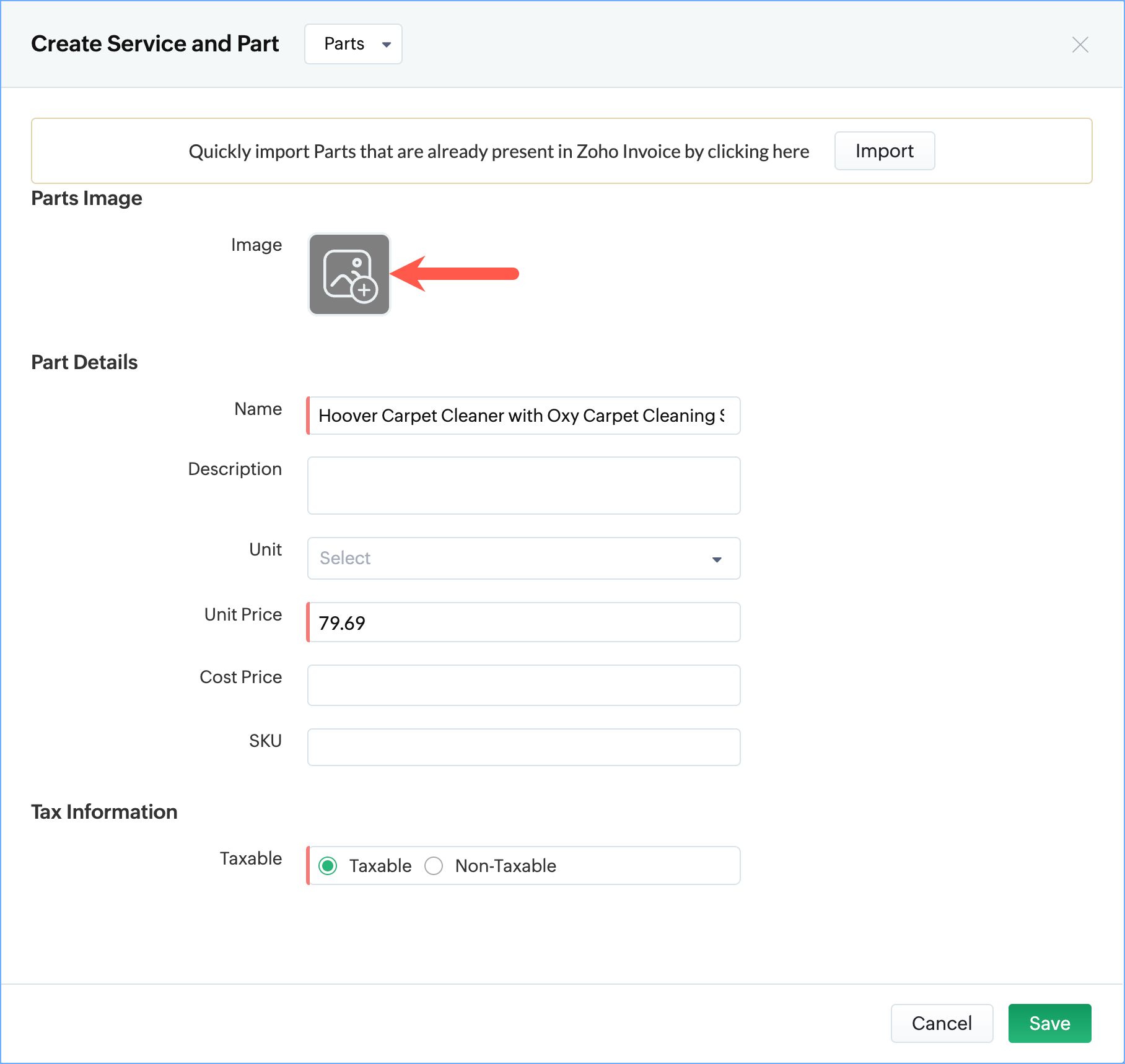
Task: Click the Quickly import Parts banner text
Action: pos(499,151)
